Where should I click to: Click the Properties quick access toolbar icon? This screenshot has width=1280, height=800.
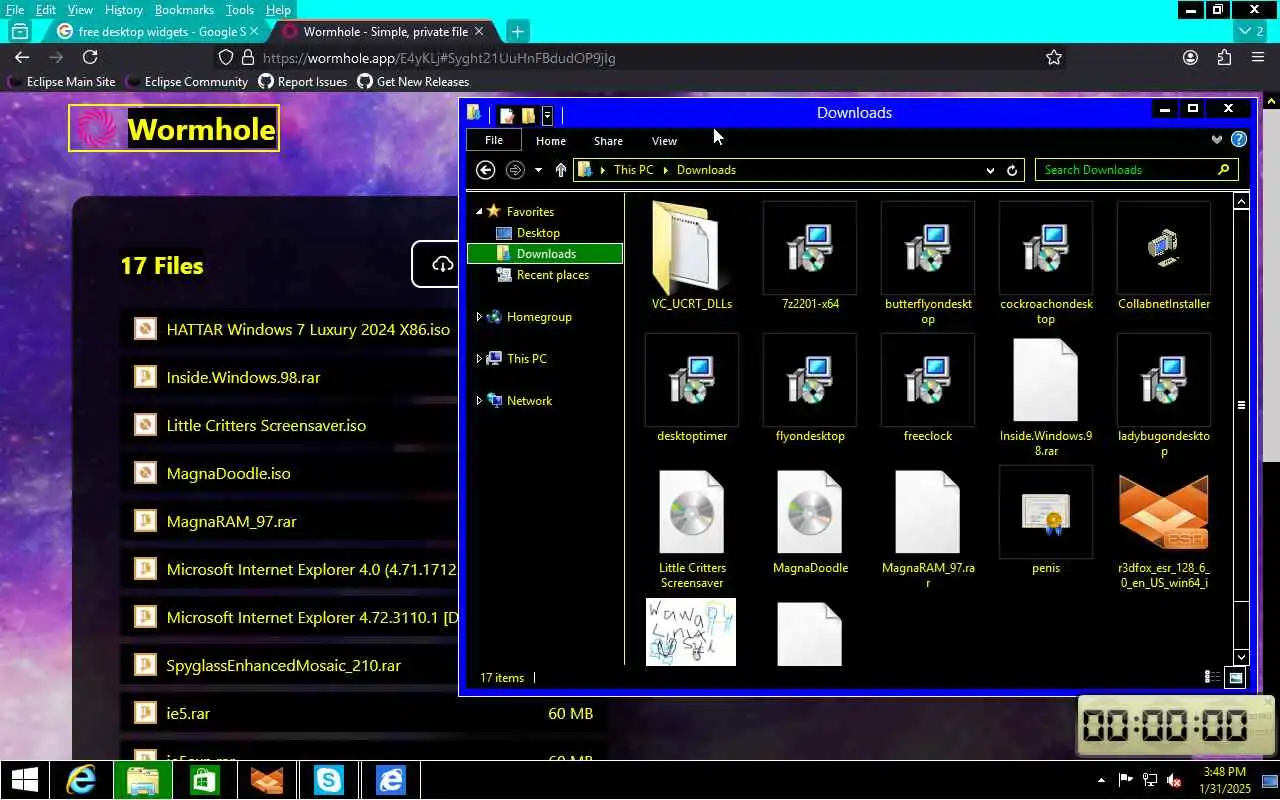pos(507,115)
